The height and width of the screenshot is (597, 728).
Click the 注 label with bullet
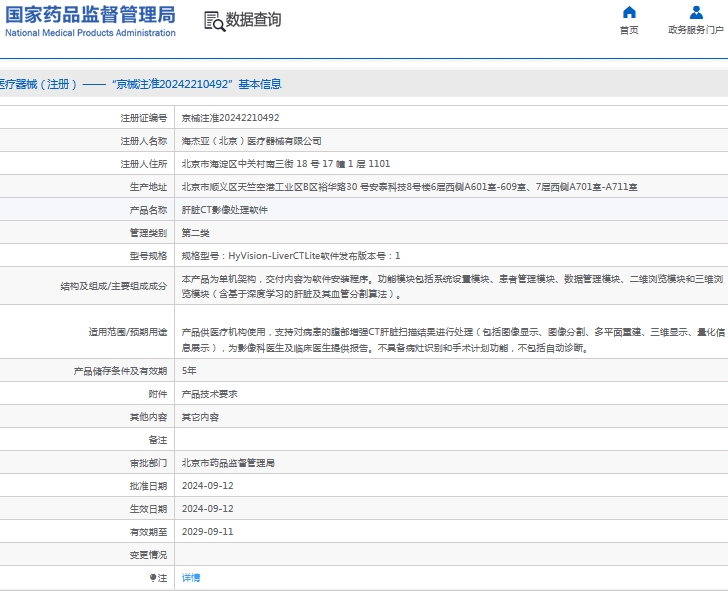pyautogui.click(x=158, y=578)
